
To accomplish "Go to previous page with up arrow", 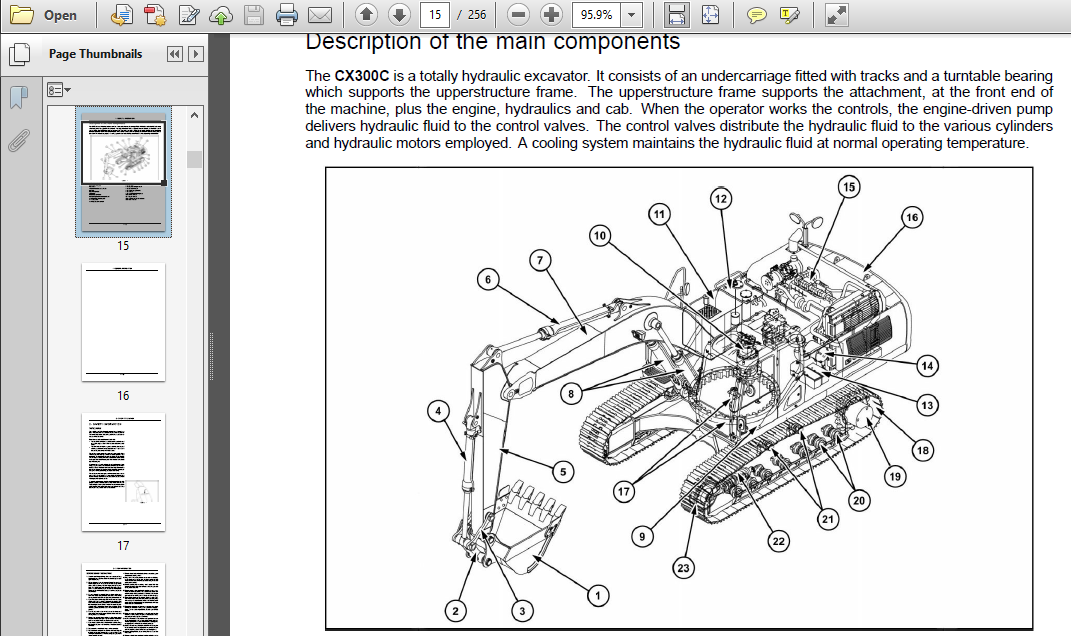I will (x=367, y=14).
